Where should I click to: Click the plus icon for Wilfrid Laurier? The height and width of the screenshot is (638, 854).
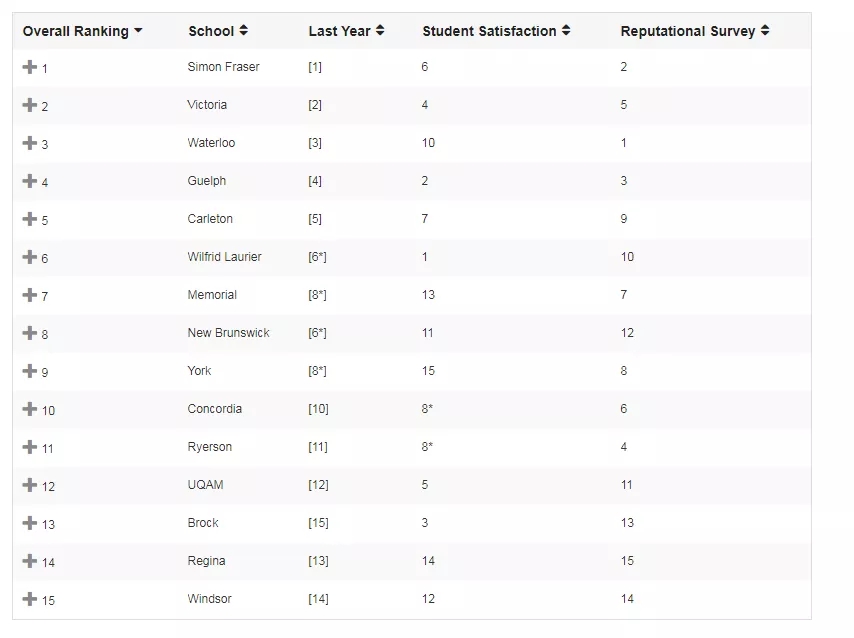click(29, 257)
